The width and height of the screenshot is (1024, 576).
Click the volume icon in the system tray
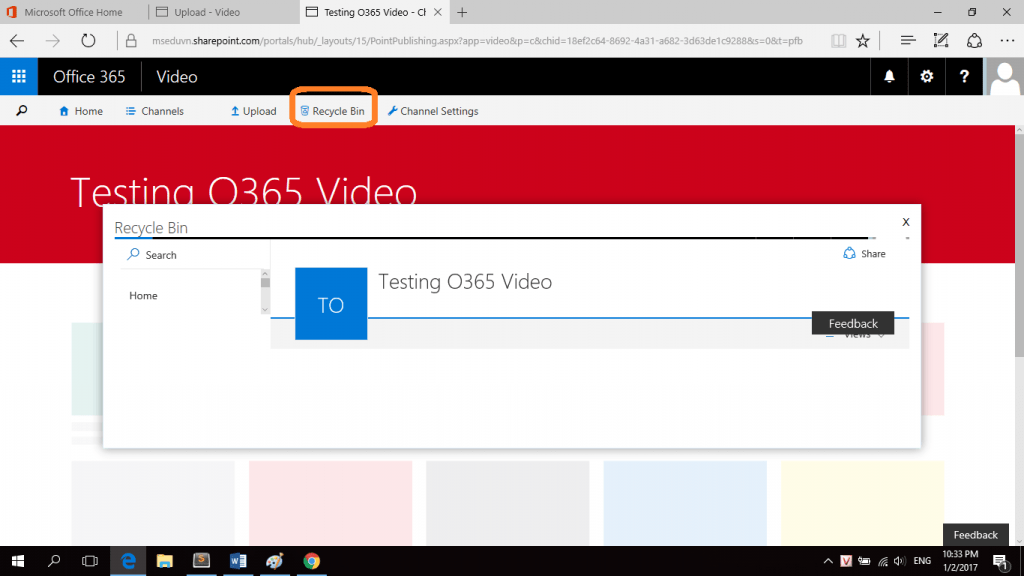pyautogui.click(x=900, y=561)
